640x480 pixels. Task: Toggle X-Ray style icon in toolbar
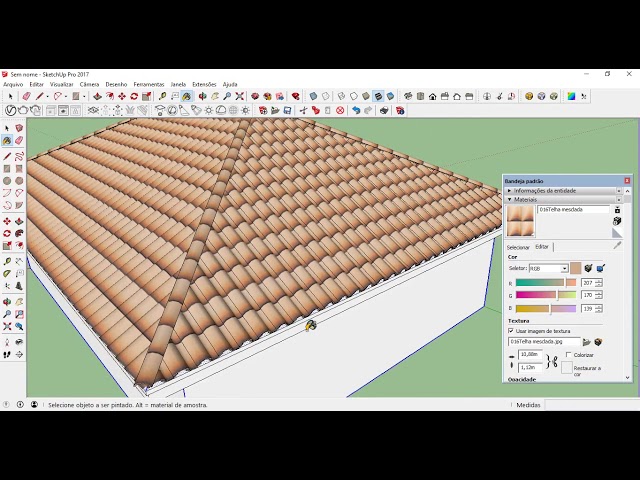(x=313, y=96)
